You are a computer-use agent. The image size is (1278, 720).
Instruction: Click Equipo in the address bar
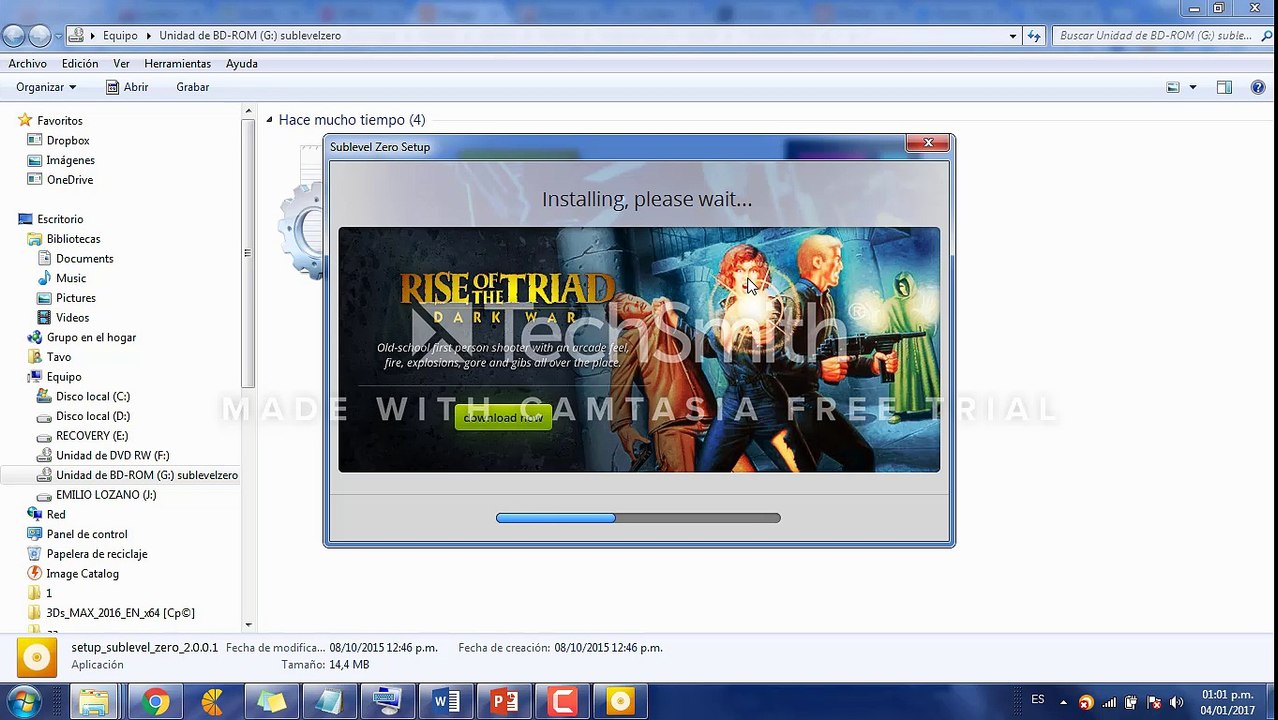pos(120,36)
